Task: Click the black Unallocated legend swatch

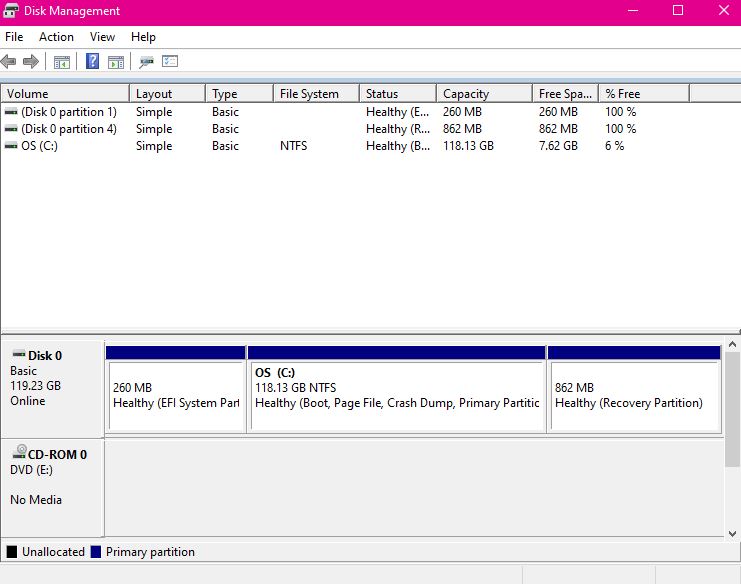Action: coord(12,552)
